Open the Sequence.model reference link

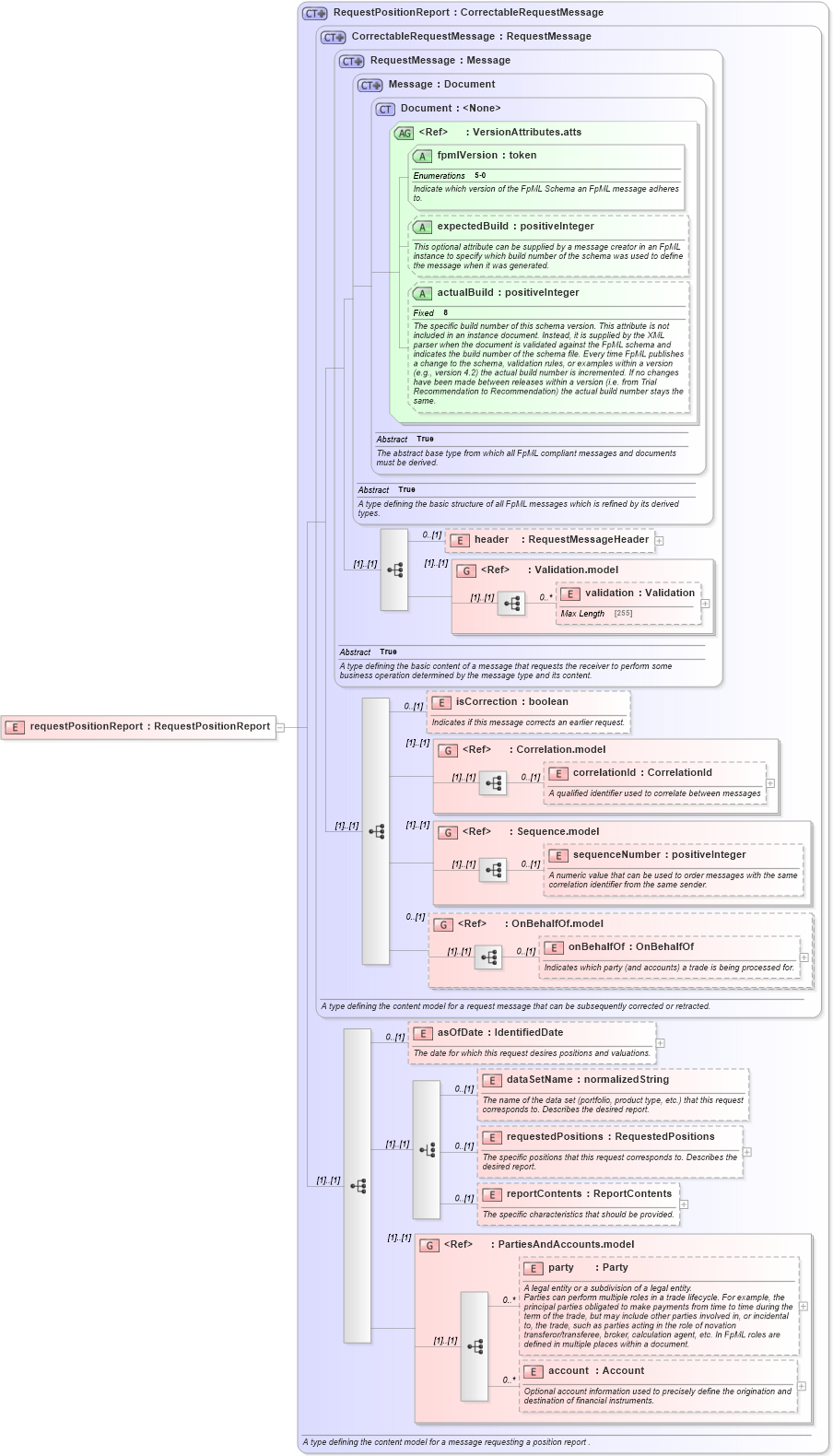pos(558,832)
